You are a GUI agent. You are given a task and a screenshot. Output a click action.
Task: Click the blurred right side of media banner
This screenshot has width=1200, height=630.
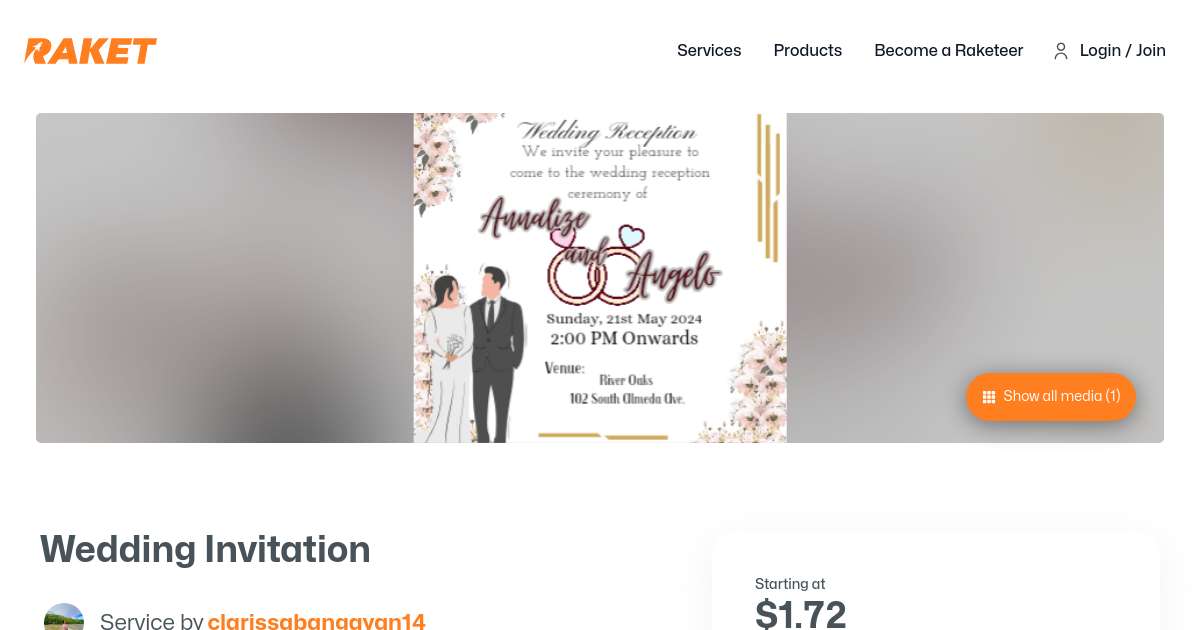[x=975, y=278]
